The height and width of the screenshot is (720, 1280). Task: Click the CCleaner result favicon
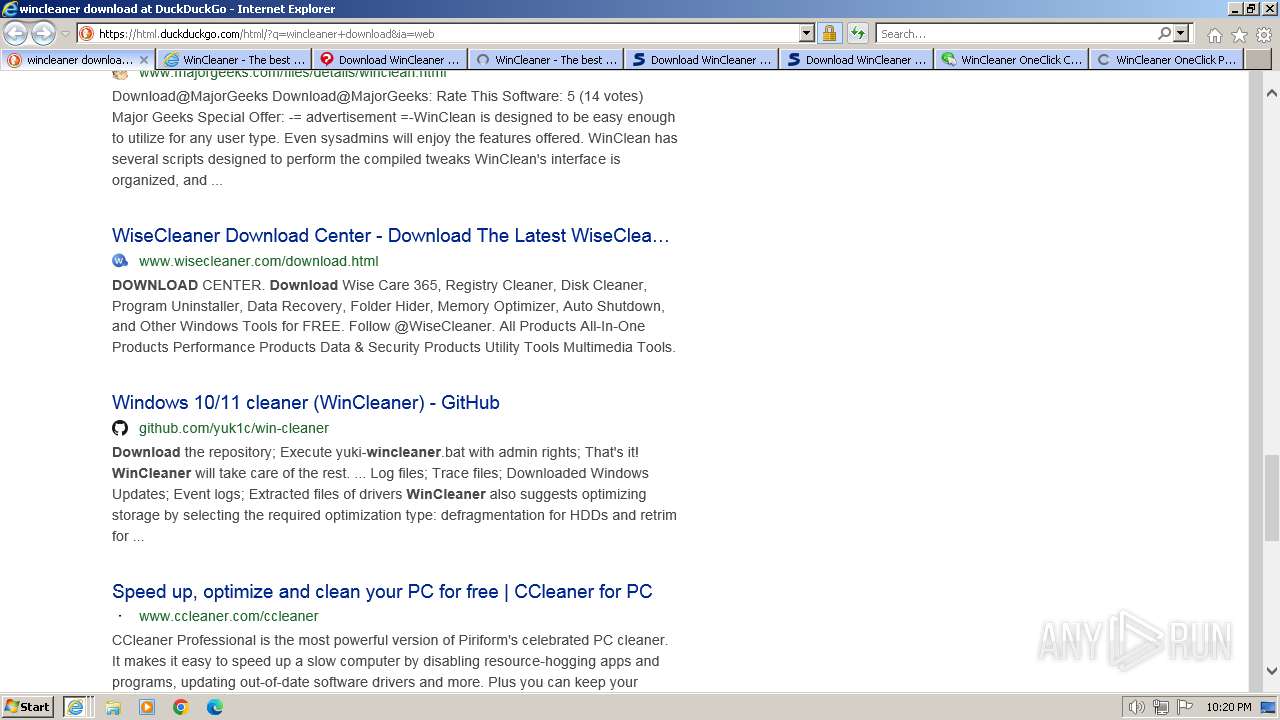120,616
